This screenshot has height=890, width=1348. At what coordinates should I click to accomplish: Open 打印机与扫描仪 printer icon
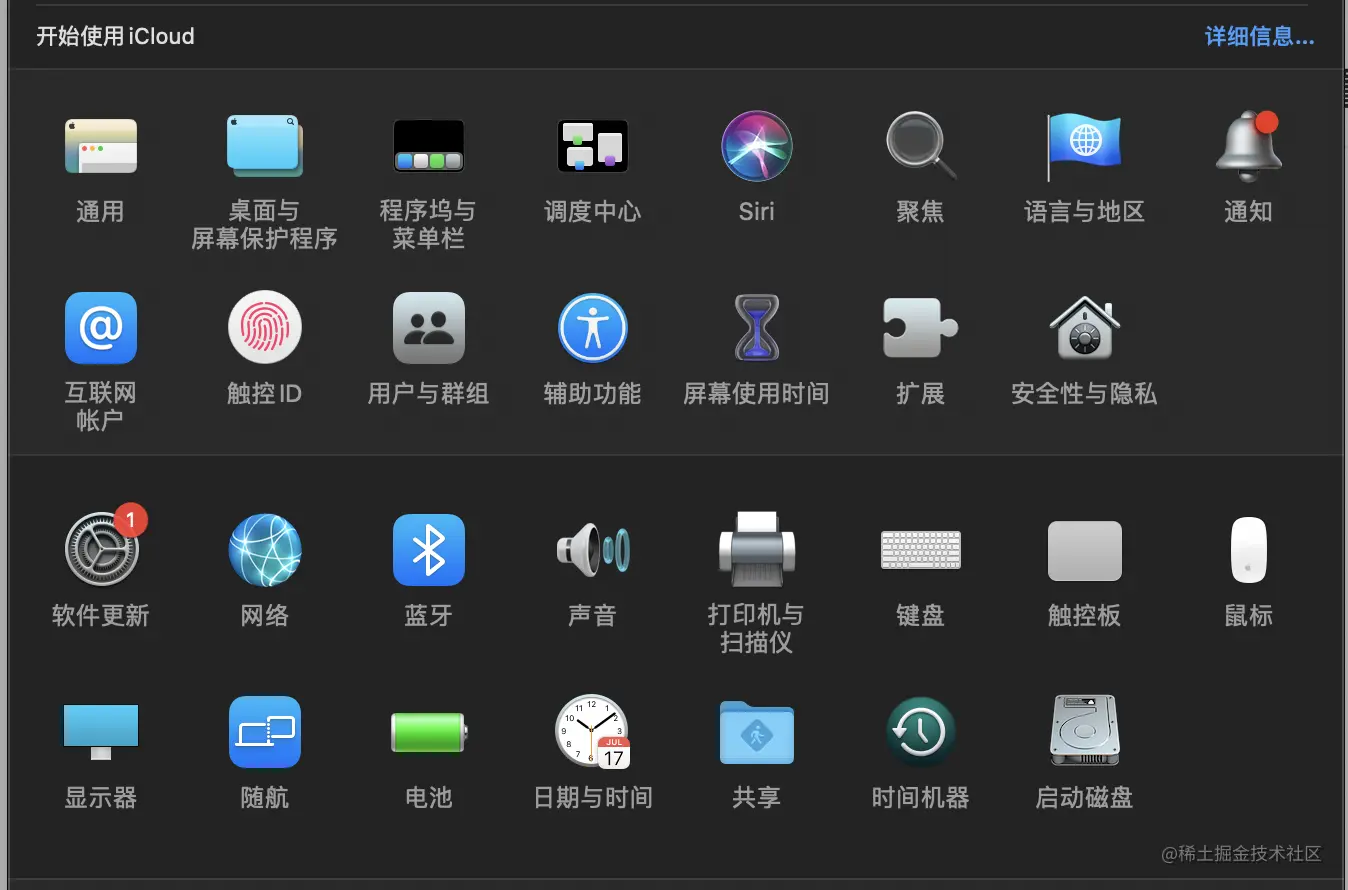pos(757,550)
